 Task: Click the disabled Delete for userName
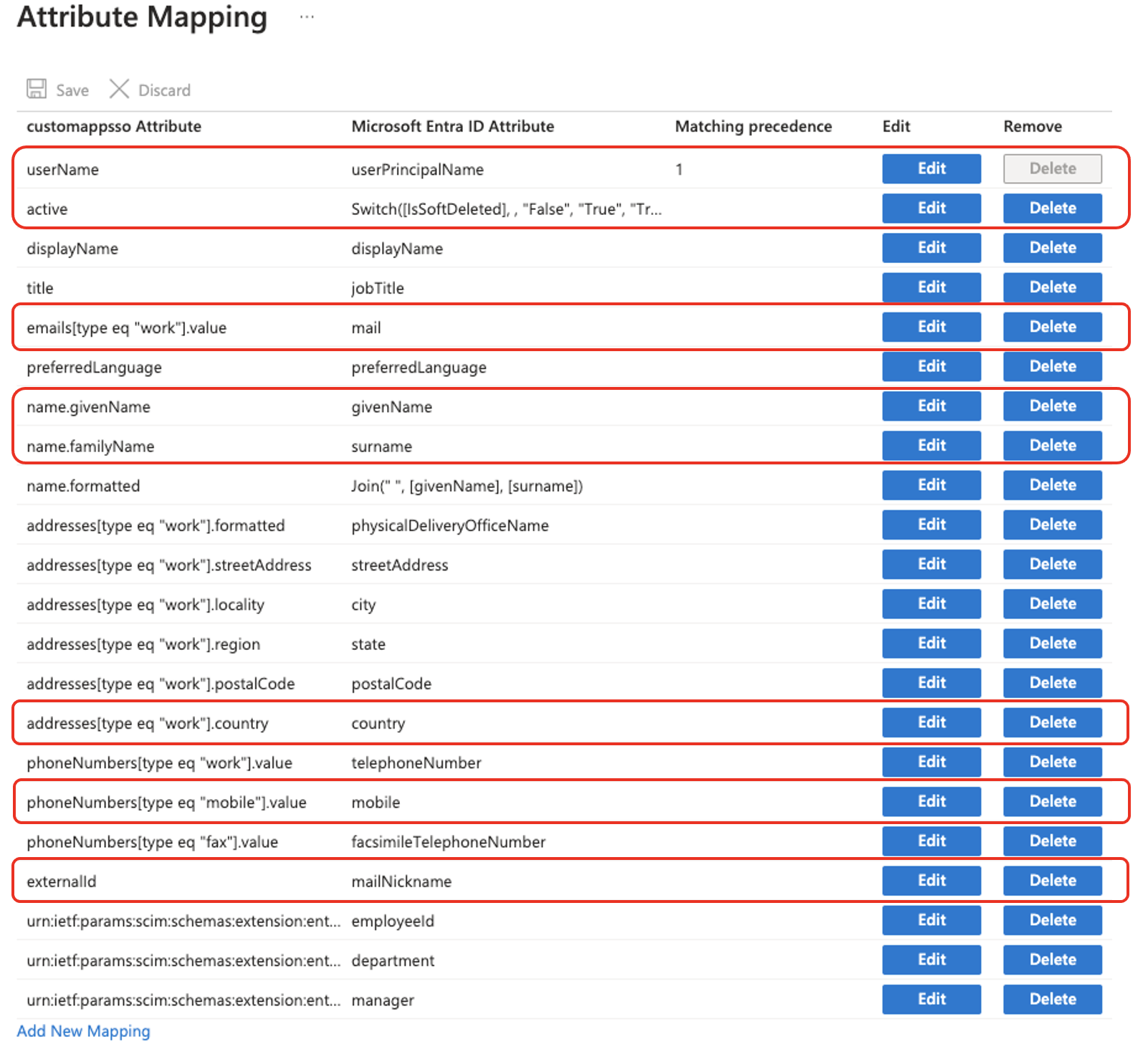tap(1052, 168)
